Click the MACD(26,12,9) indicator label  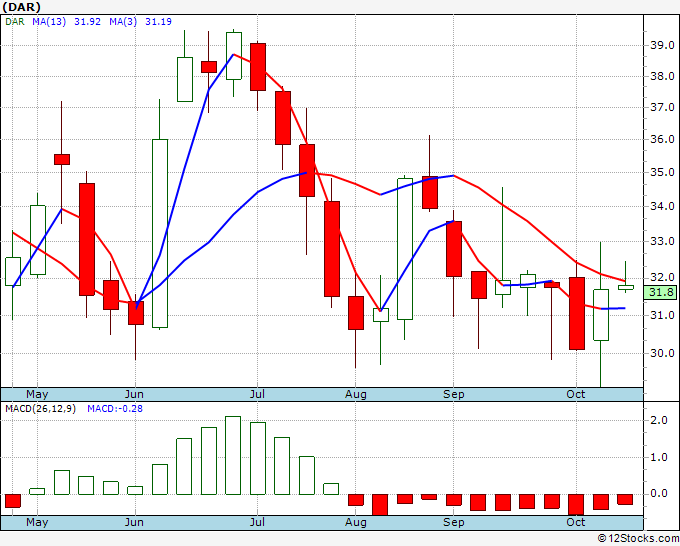point(40,409)
